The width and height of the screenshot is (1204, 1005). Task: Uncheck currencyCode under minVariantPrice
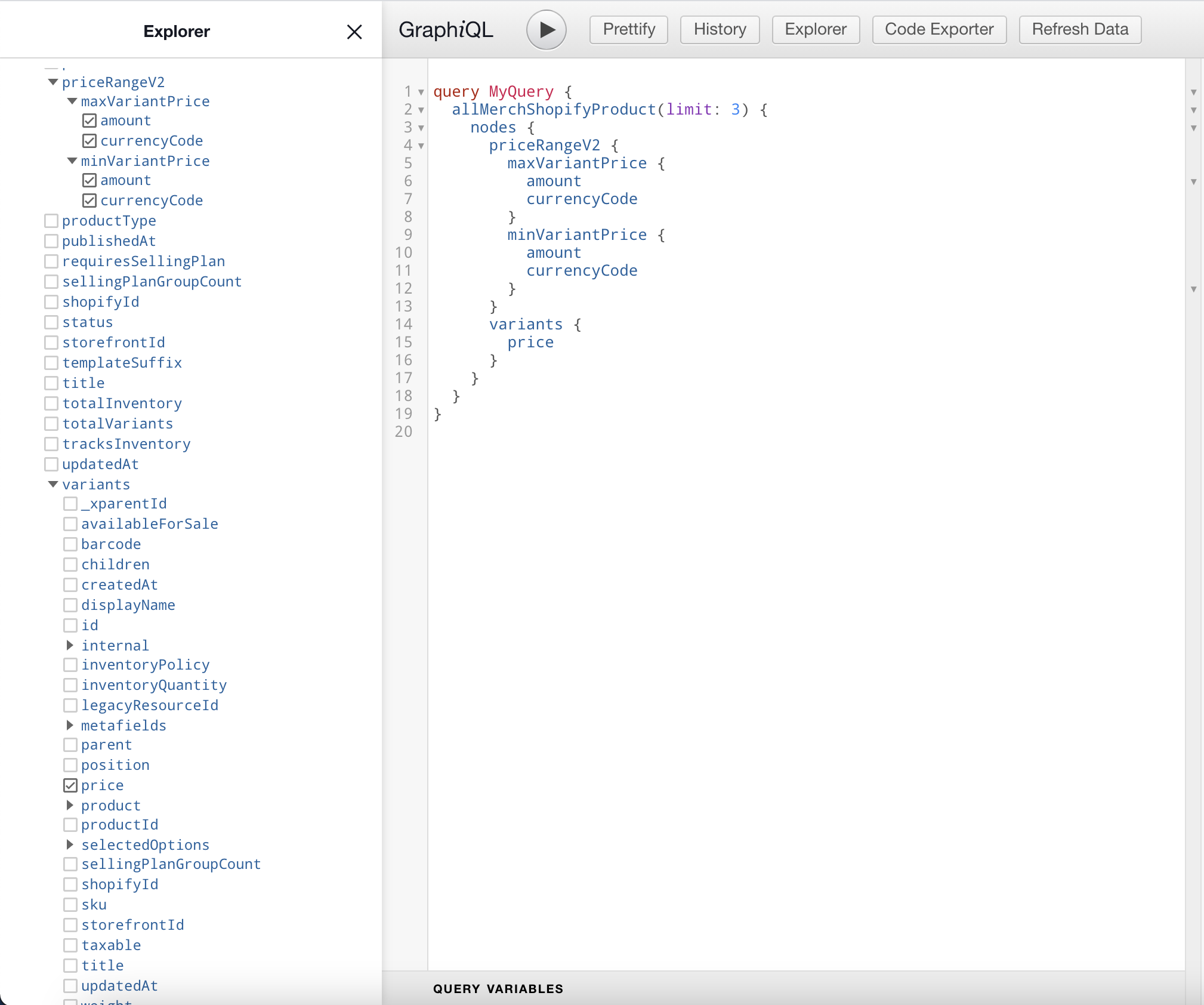(x=89, y=201)
